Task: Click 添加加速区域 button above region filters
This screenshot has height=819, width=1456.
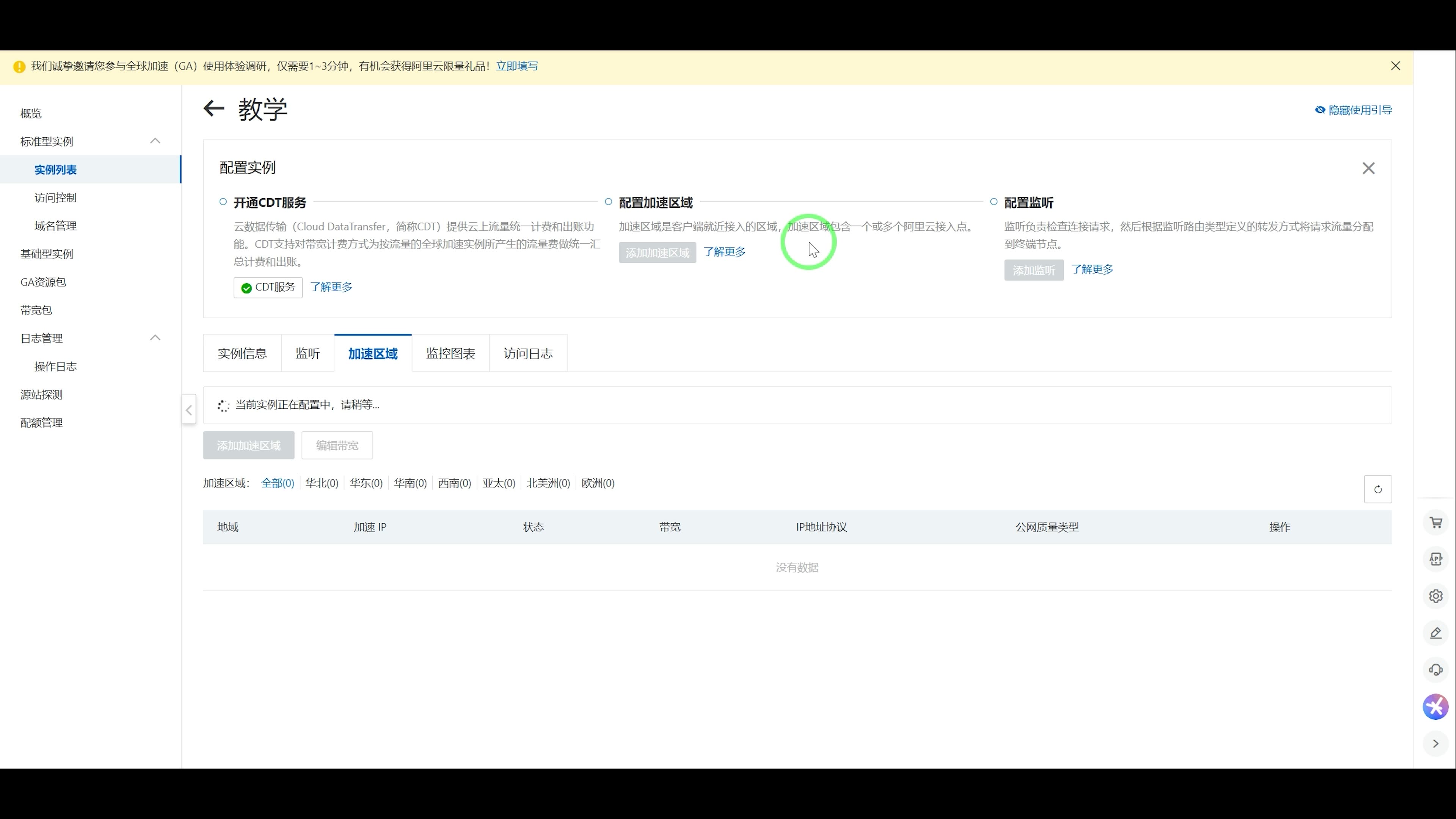Action: click(x=249, y=446)
